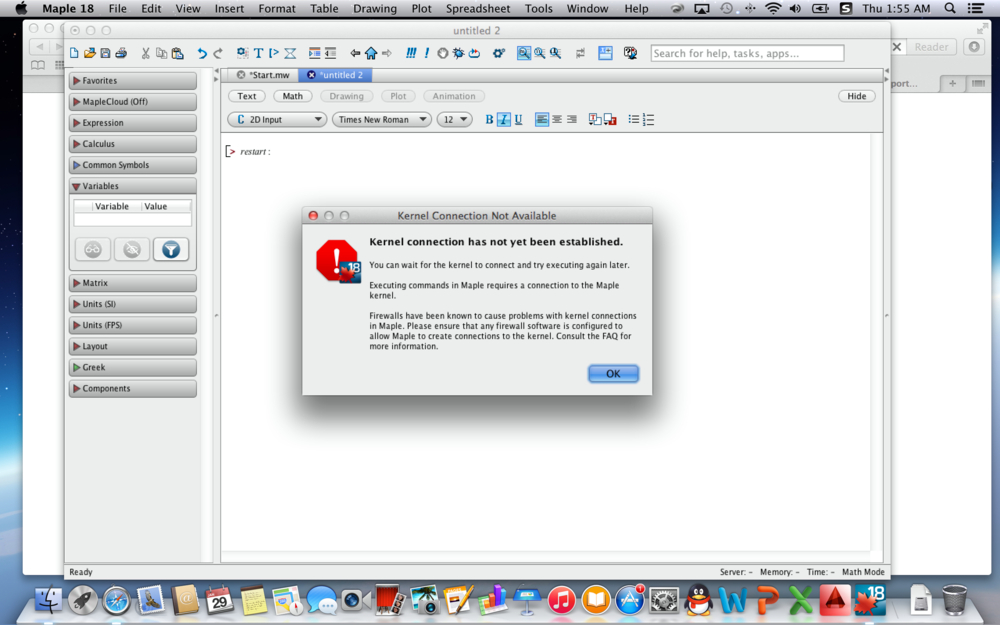Expand the Favorites palette
Screen dimensions: 1000x625
pos(133,81)
